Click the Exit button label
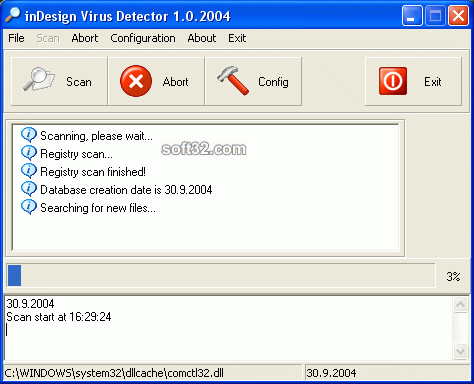 [433, 82]
